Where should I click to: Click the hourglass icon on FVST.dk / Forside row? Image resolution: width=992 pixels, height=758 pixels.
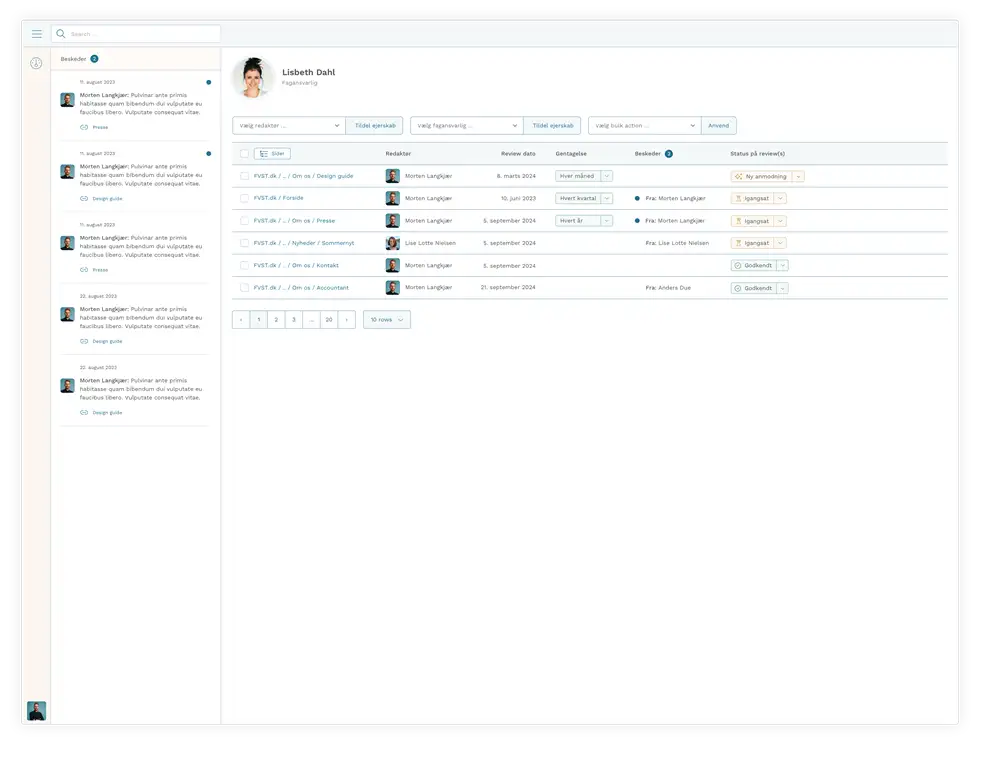(x=738, y=199)
